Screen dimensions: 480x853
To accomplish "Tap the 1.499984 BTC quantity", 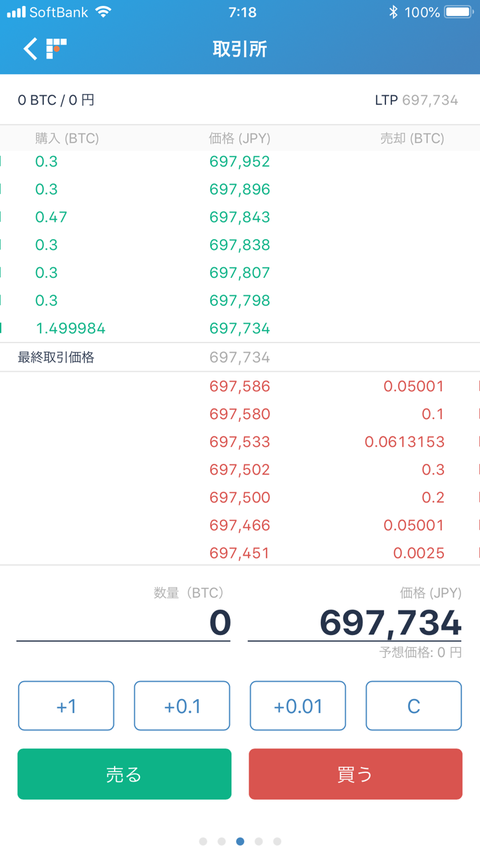I will (x=70, y=328).
